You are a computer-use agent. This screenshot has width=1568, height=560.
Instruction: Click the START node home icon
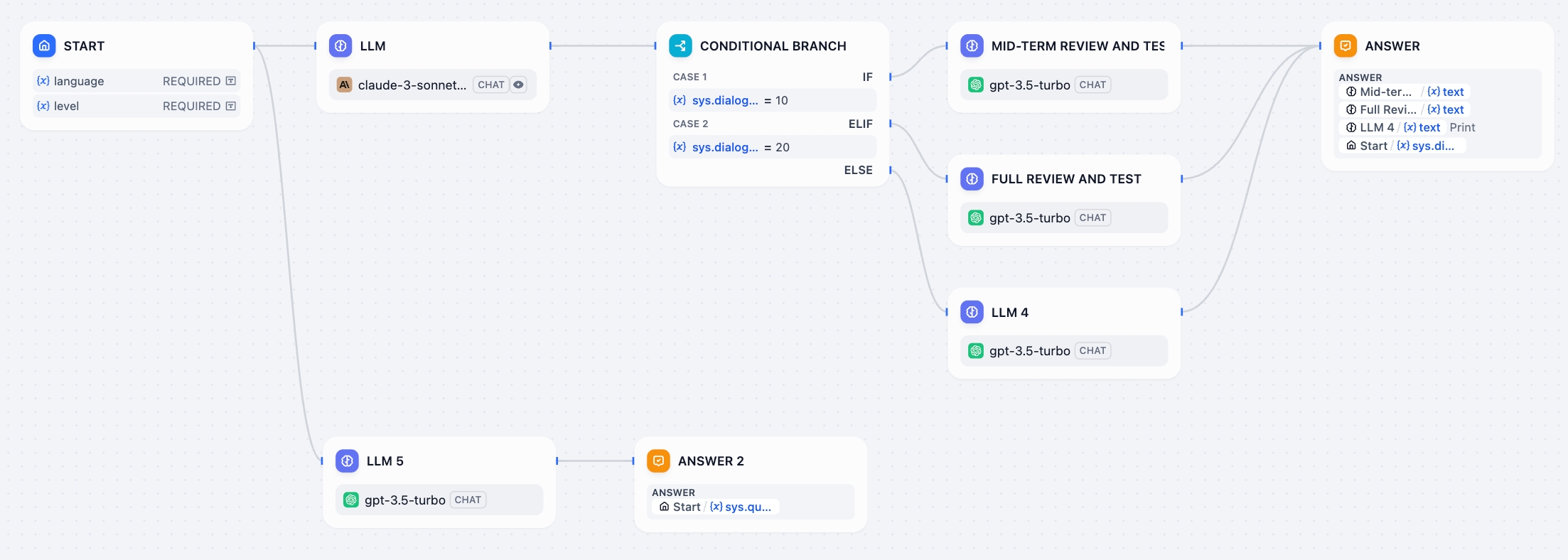point(44,45)
